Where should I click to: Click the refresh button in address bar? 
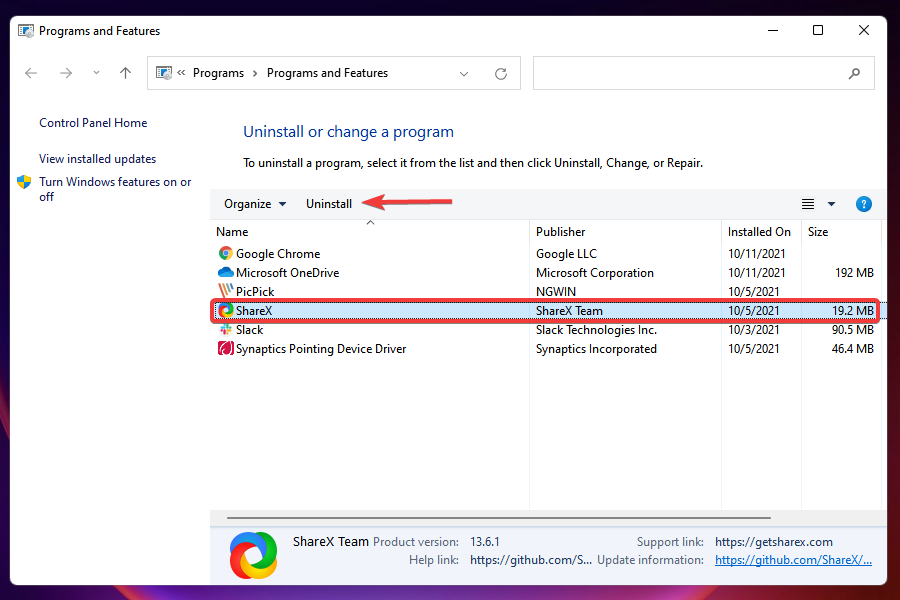click(501, 73)
